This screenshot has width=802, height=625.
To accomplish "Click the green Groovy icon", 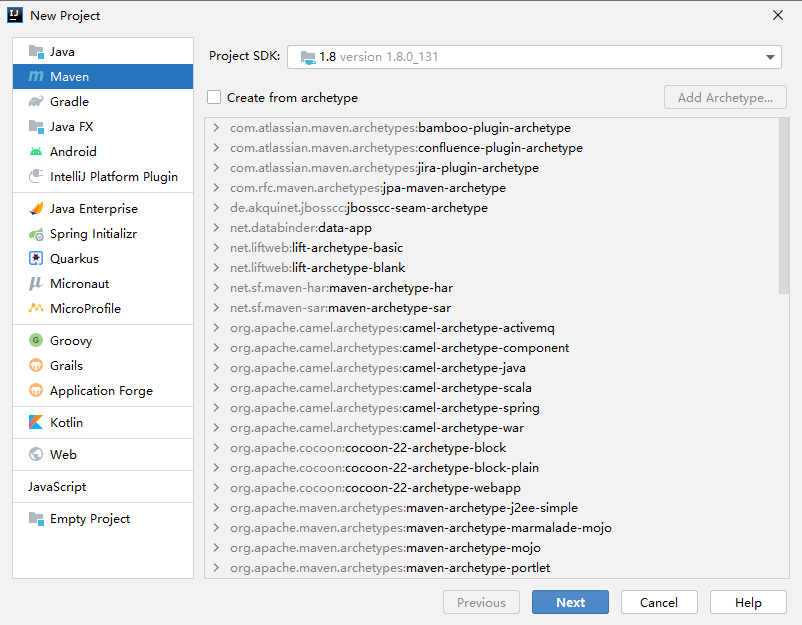I will point(36,340).
